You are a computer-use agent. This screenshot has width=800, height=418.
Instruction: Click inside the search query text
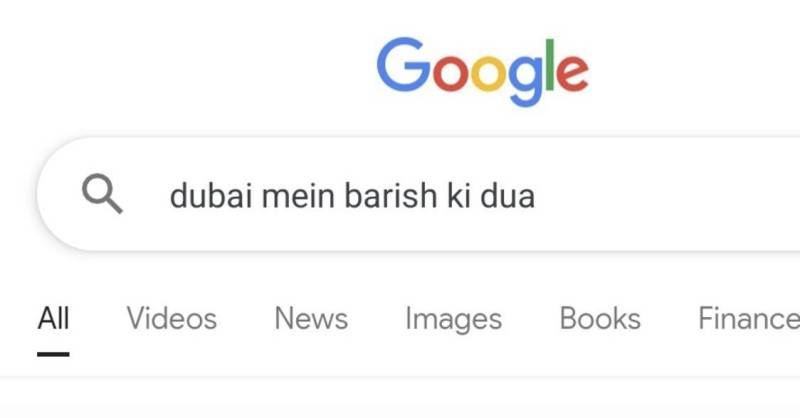point(352,196)
